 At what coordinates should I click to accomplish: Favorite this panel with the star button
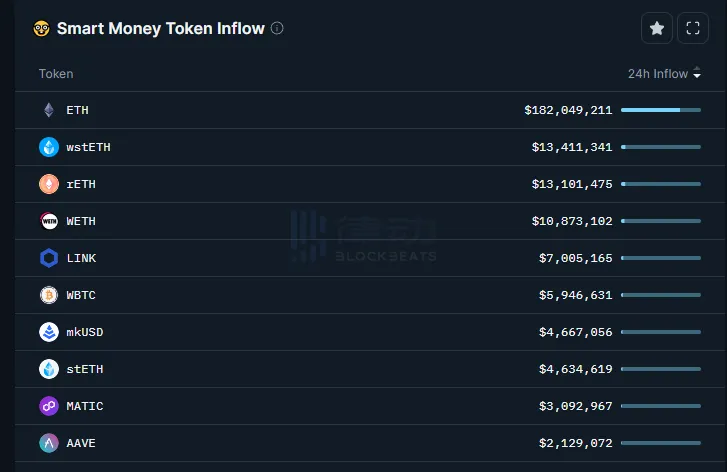(657, 29)
